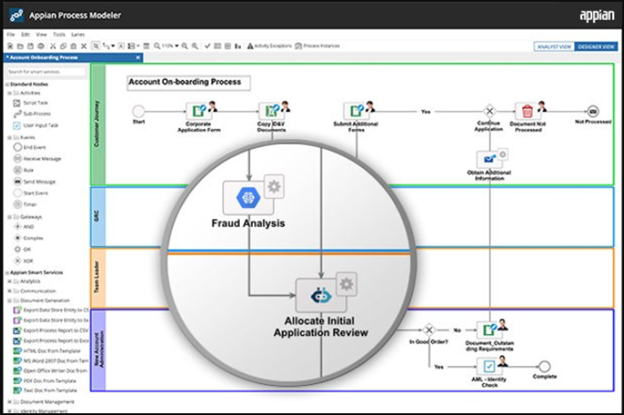Click the Complete end event node

[544, 366]
